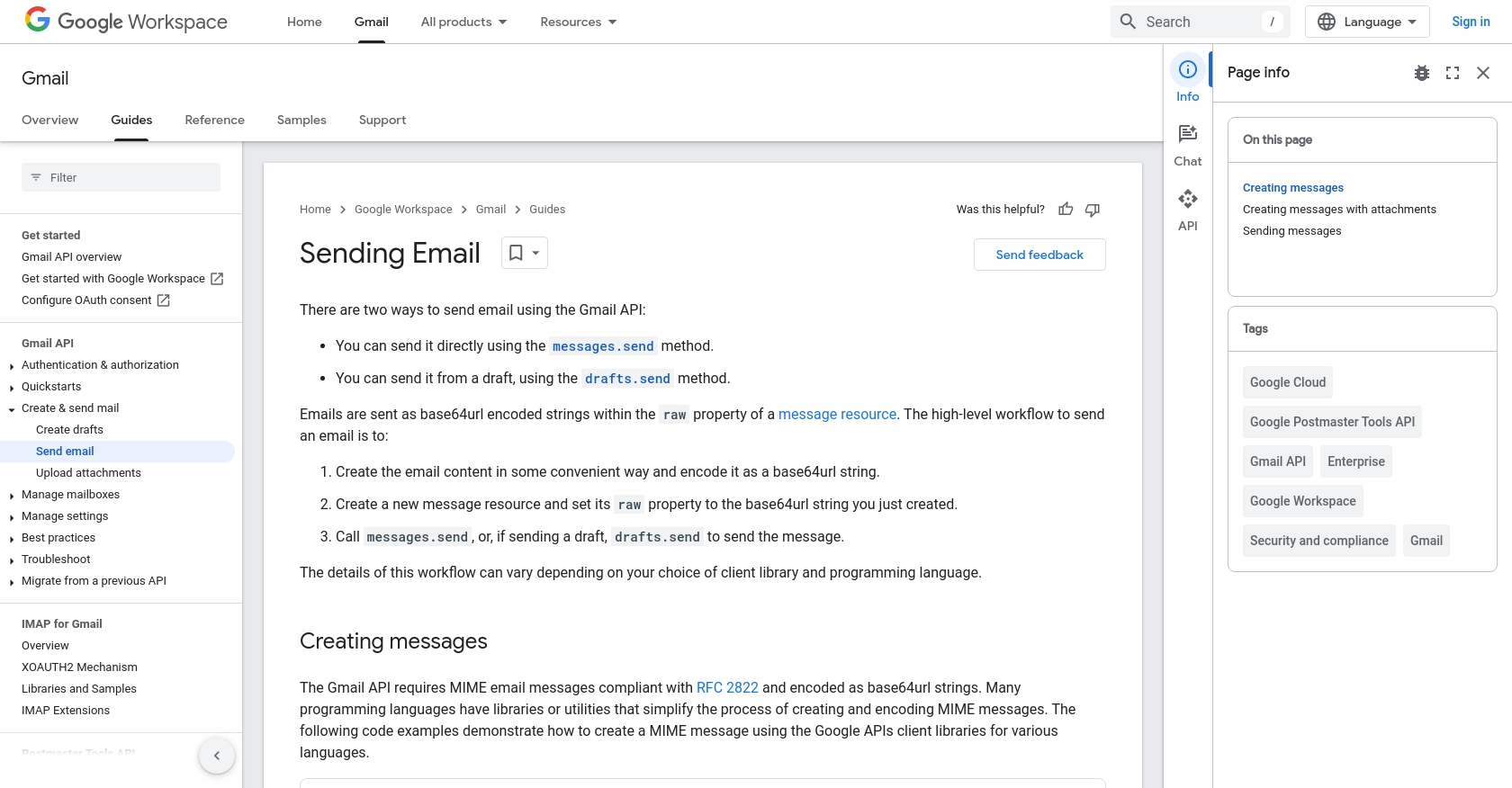Open external link icon for Get started with Google Workspace

217,279
